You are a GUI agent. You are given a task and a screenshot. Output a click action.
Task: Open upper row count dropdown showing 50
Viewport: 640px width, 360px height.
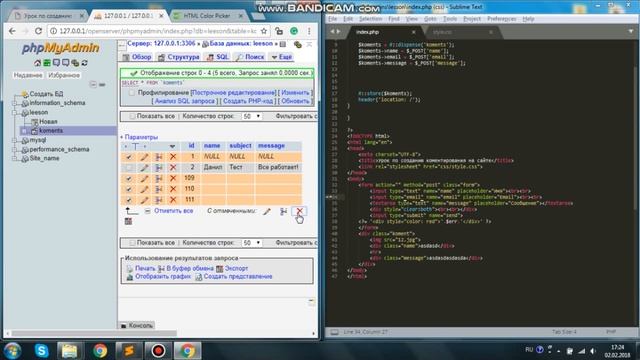251,116
